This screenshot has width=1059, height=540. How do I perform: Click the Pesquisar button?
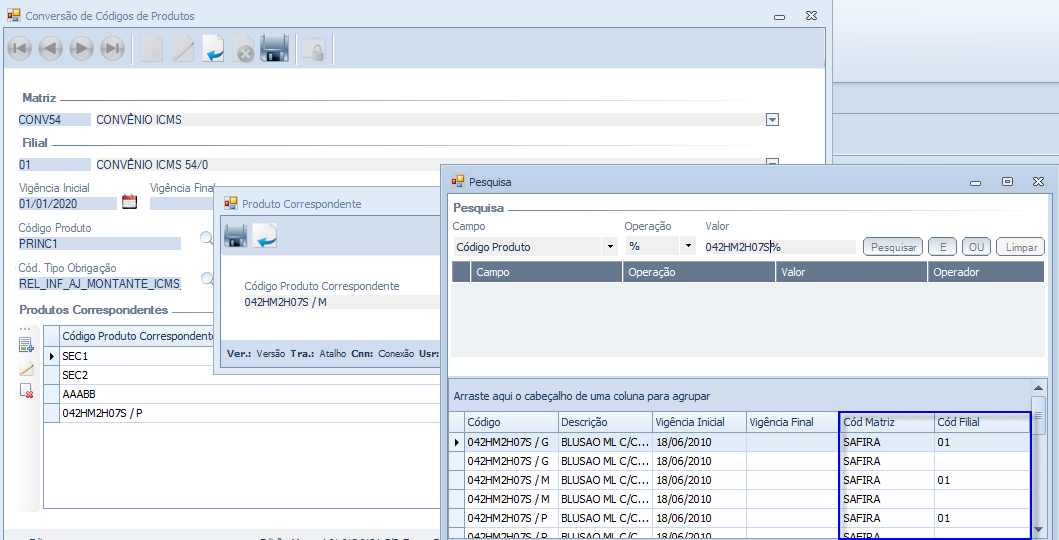893,247
